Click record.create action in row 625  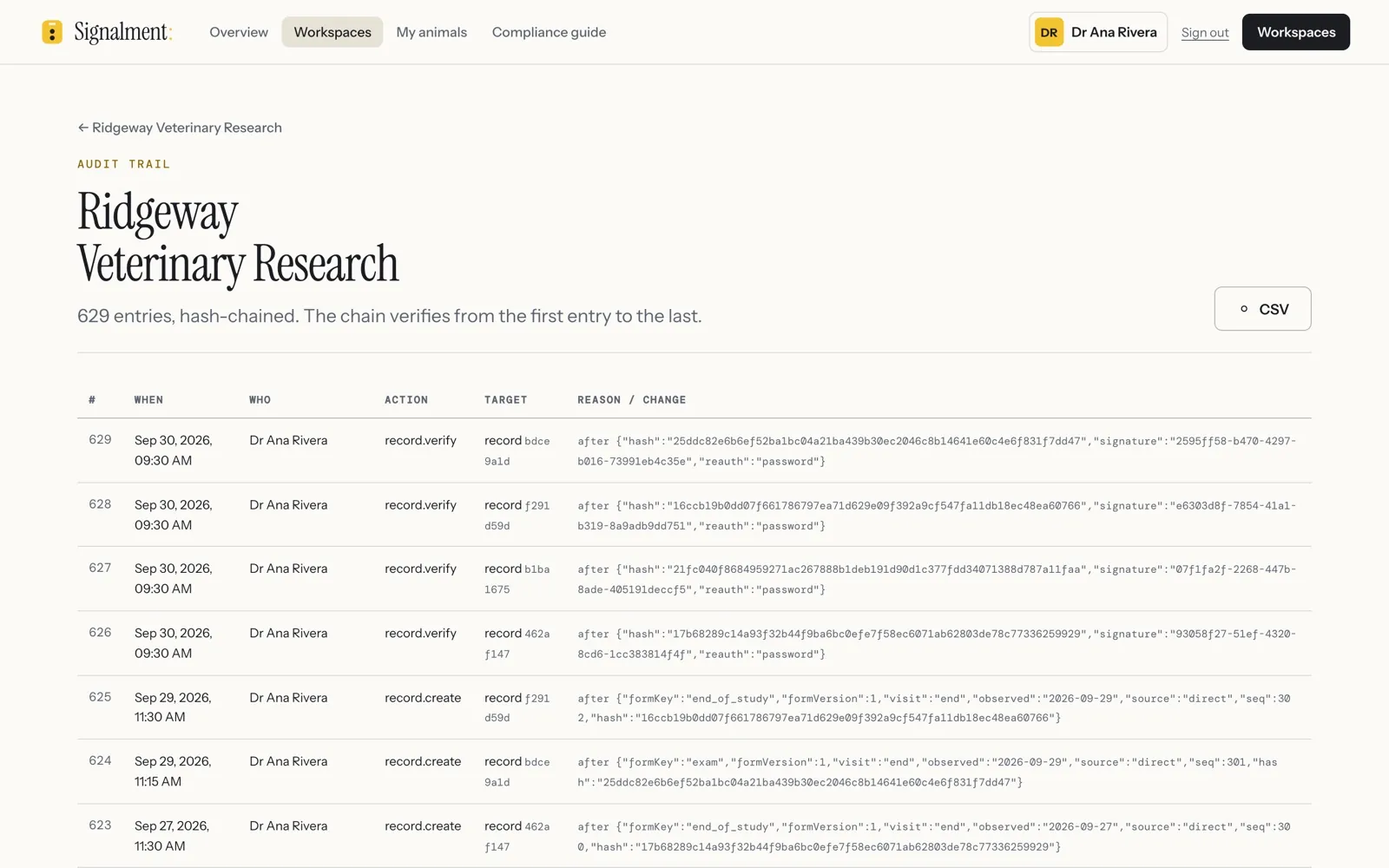pos(423,698)
